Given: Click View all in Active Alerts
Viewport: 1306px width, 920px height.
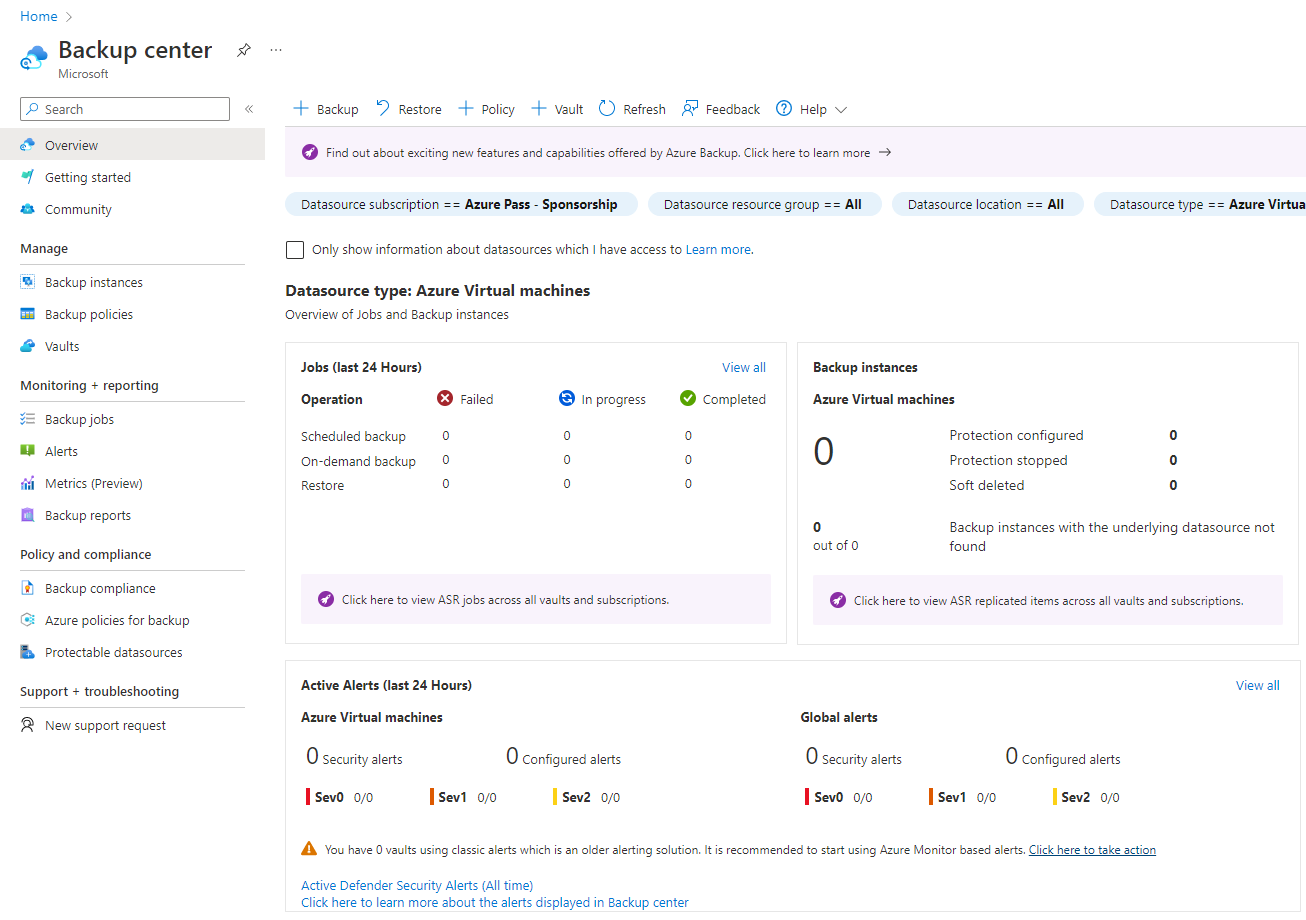Looking at the screenshot, I should pos(1258,685).
